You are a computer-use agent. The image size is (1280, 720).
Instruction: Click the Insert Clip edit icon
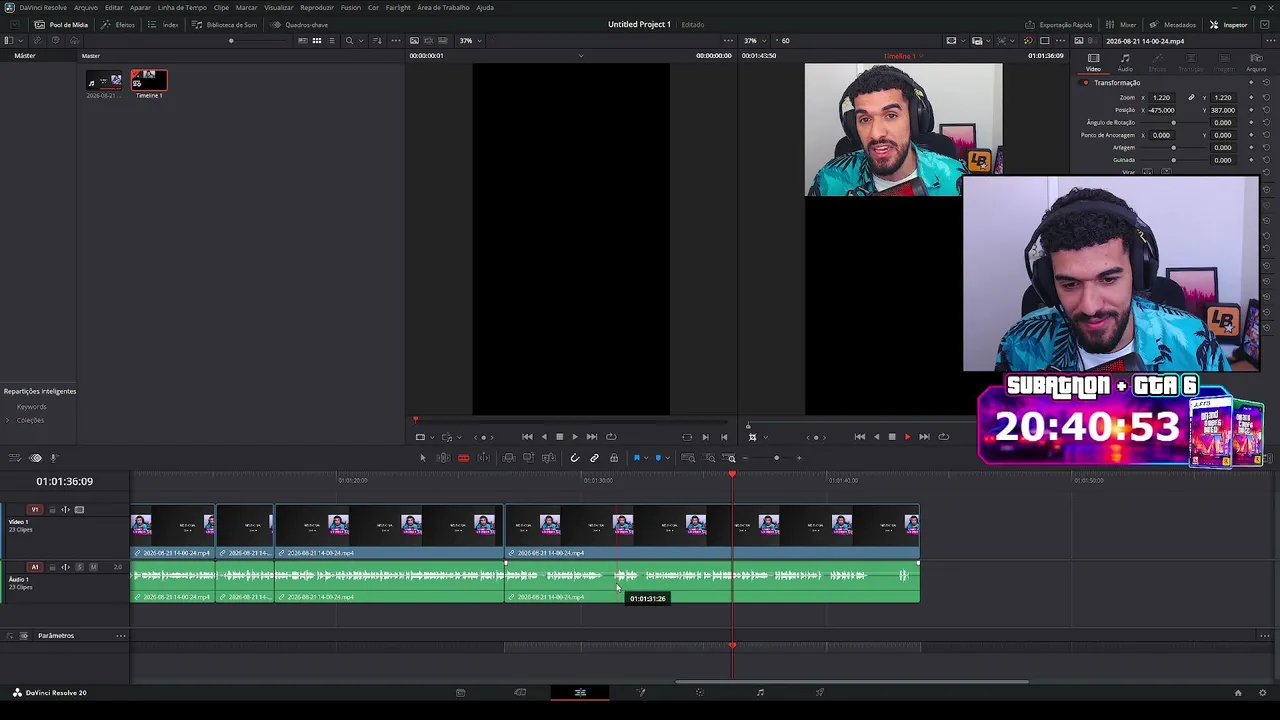point(509,458)
